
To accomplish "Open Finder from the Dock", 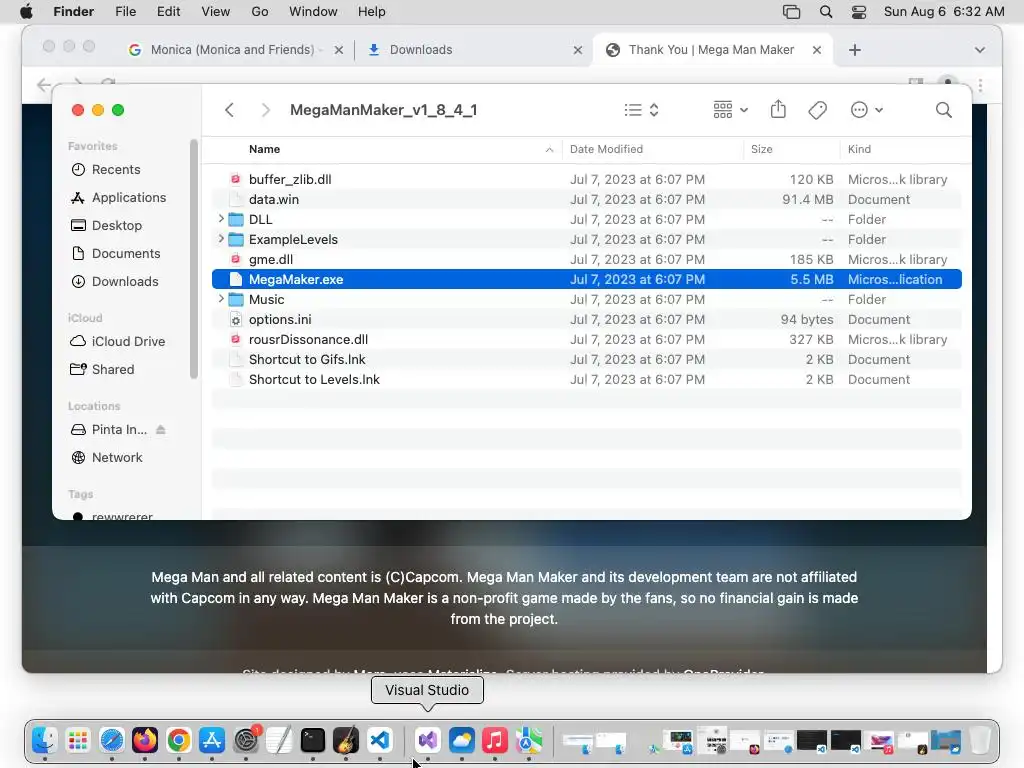I will pos(44,741).
